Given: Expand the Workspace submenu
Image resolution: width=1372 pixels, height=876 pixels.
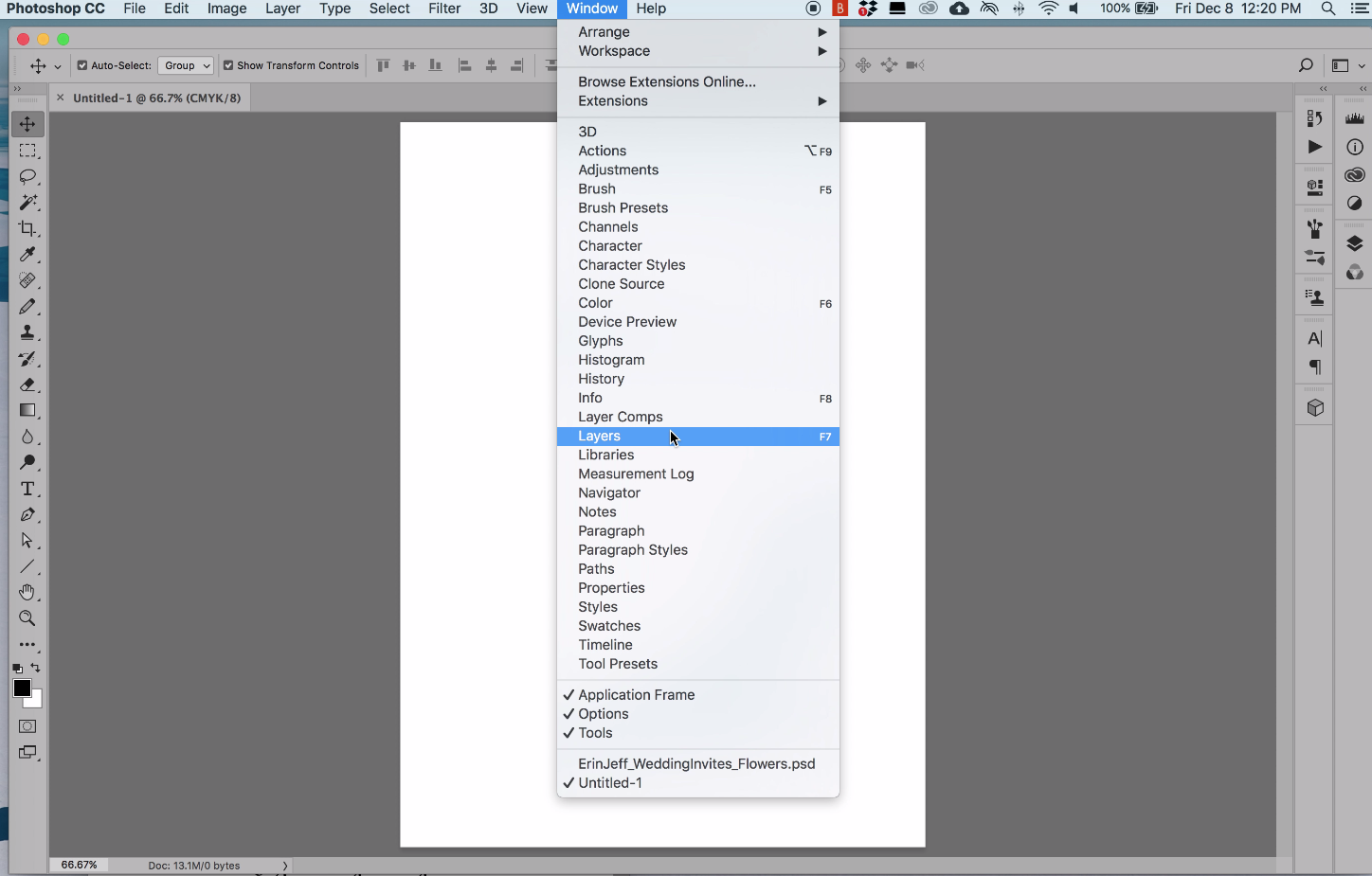Looking at the screenshot, I should click(x=698, y=51).
